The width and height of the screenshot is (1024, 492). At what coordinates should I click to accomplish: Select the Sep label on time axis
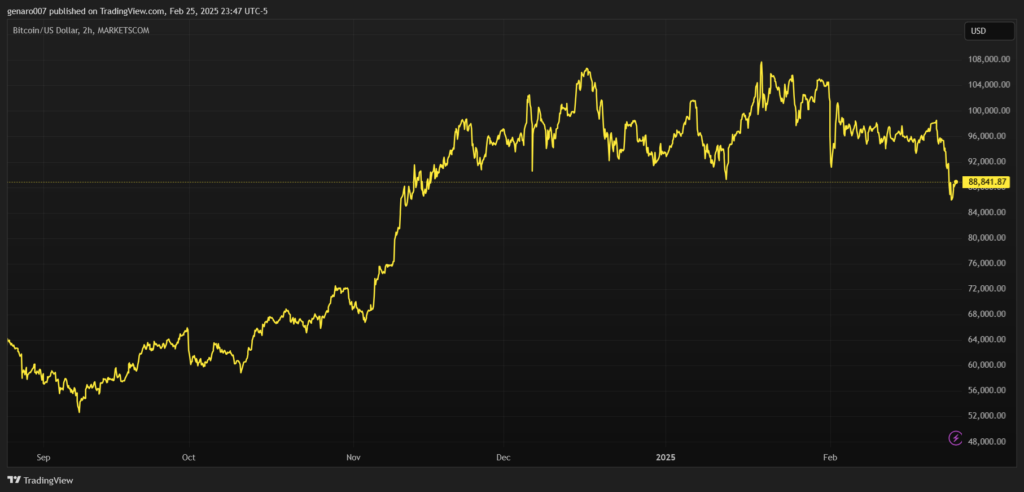(x=43, y=456)
